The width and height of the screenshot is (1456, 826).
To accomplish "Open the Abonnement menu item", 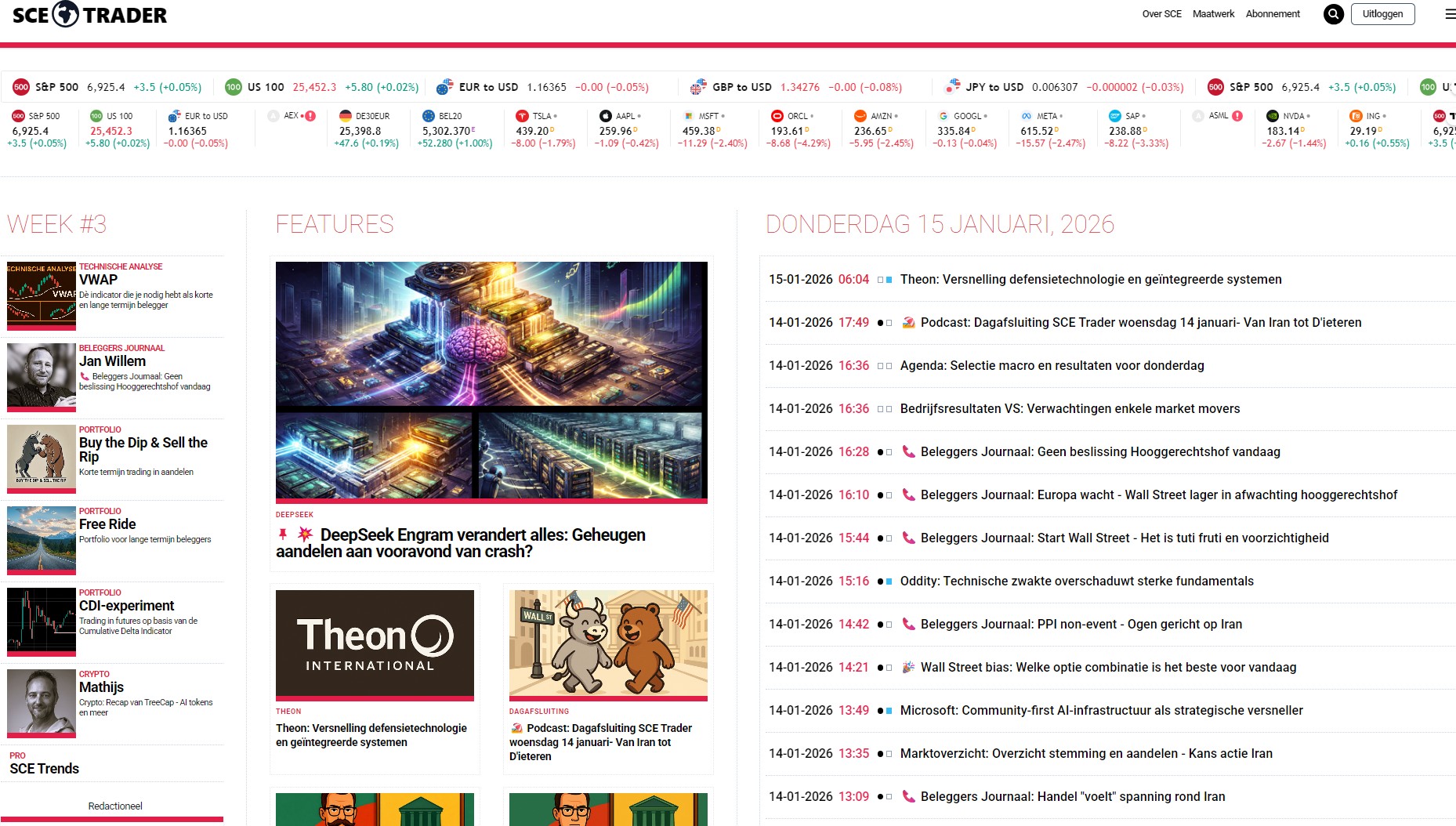I will (1273, 14).
